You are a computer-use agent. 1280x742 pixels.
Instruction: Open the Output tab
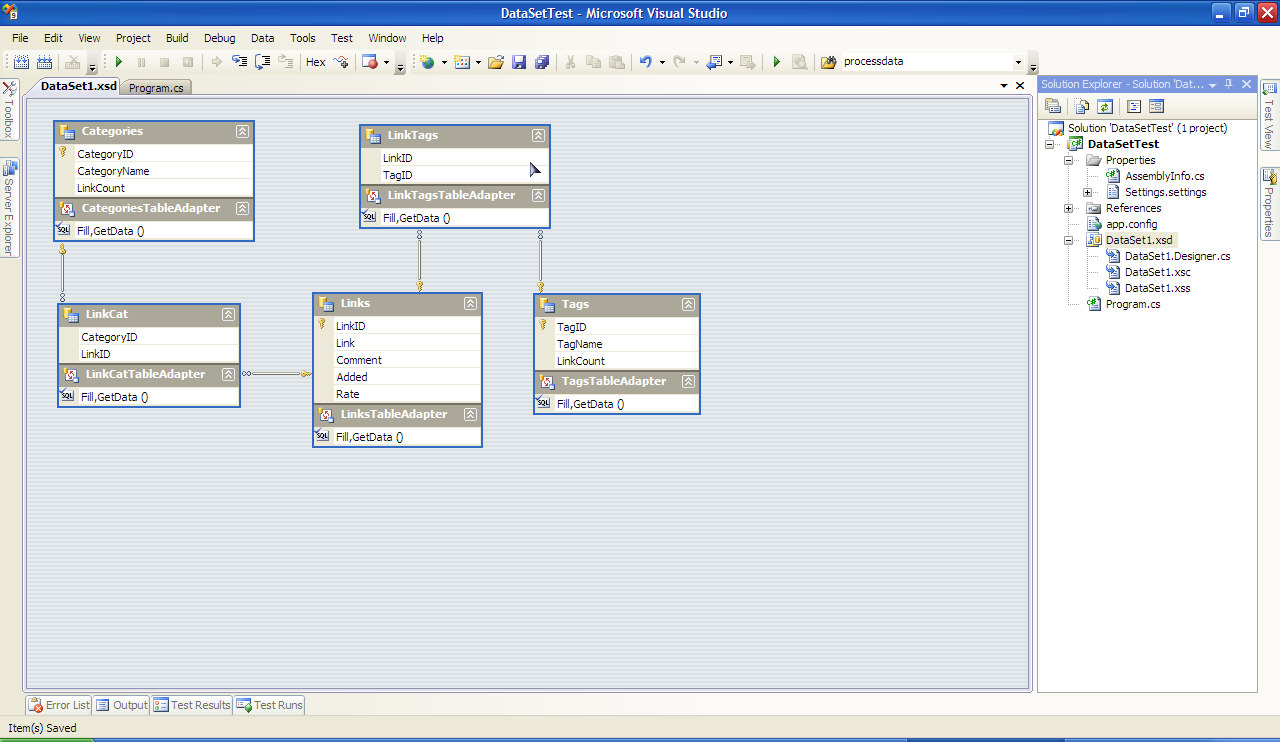pyautogui.click(x=121, y=705)
